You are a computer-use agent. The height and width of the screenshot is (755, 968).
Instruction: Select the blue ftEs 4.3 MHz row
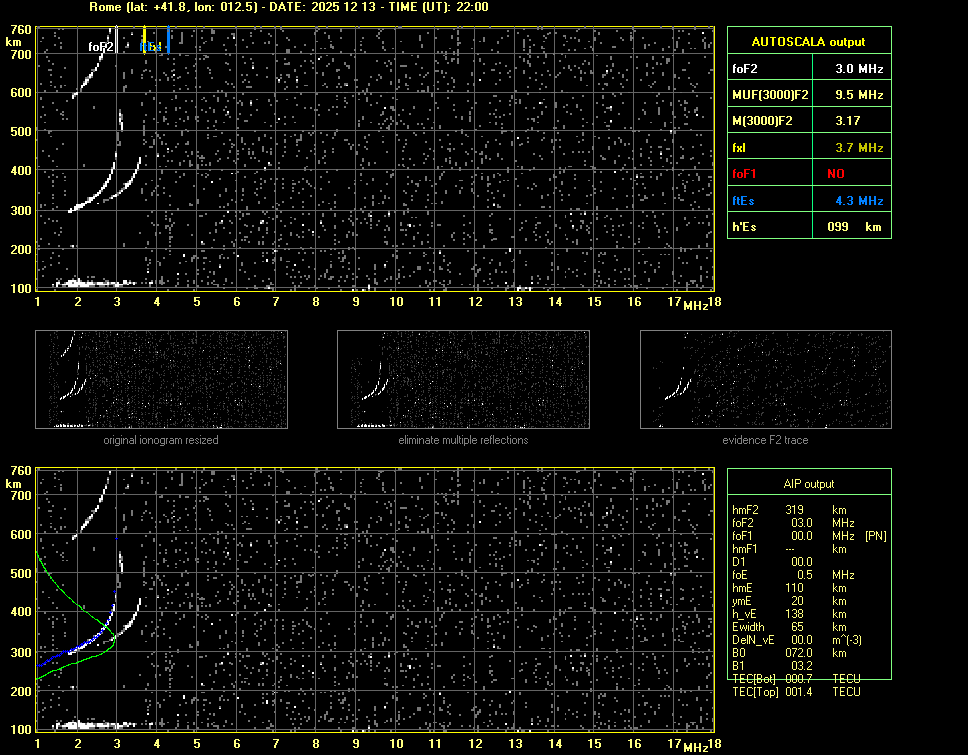[x=808, y=200]
